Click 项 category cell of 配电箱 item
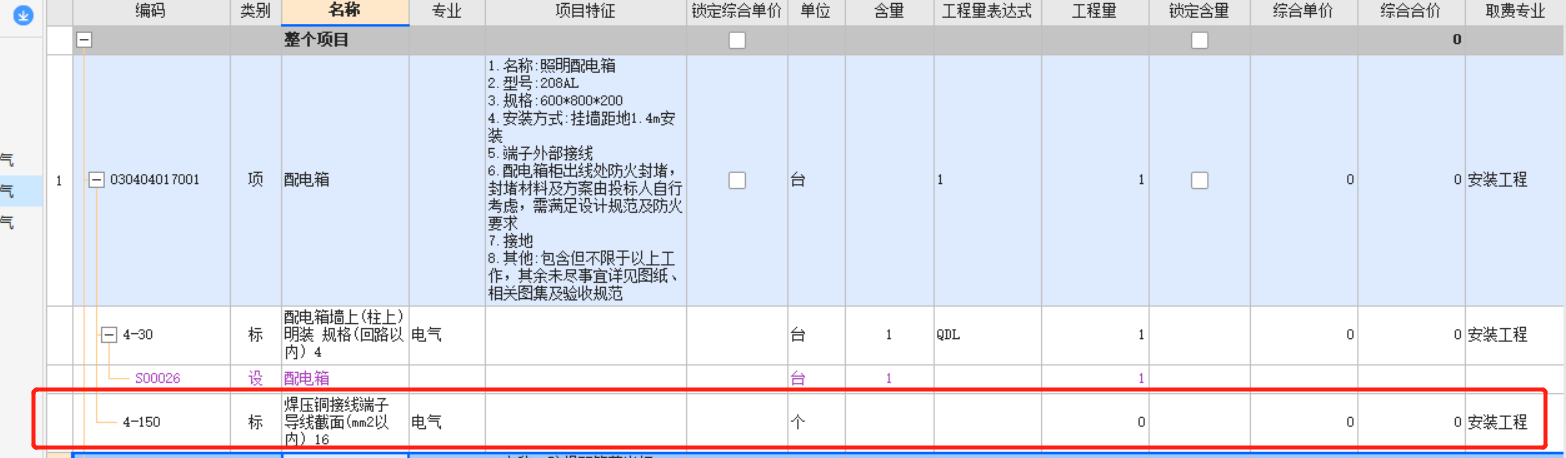The height and width of the screenshot is (458, 1566). click(x=256, y=180)
